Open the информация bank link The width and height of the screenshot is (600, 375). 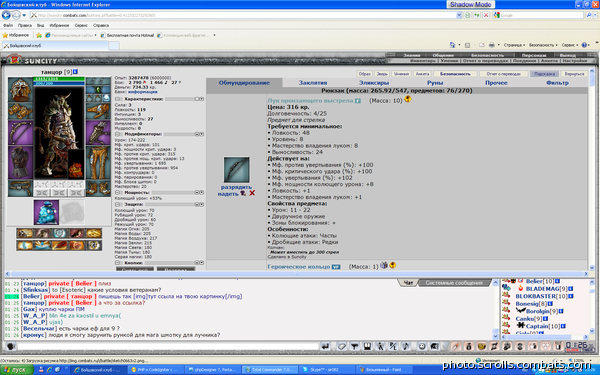click(x=142, y=92)
